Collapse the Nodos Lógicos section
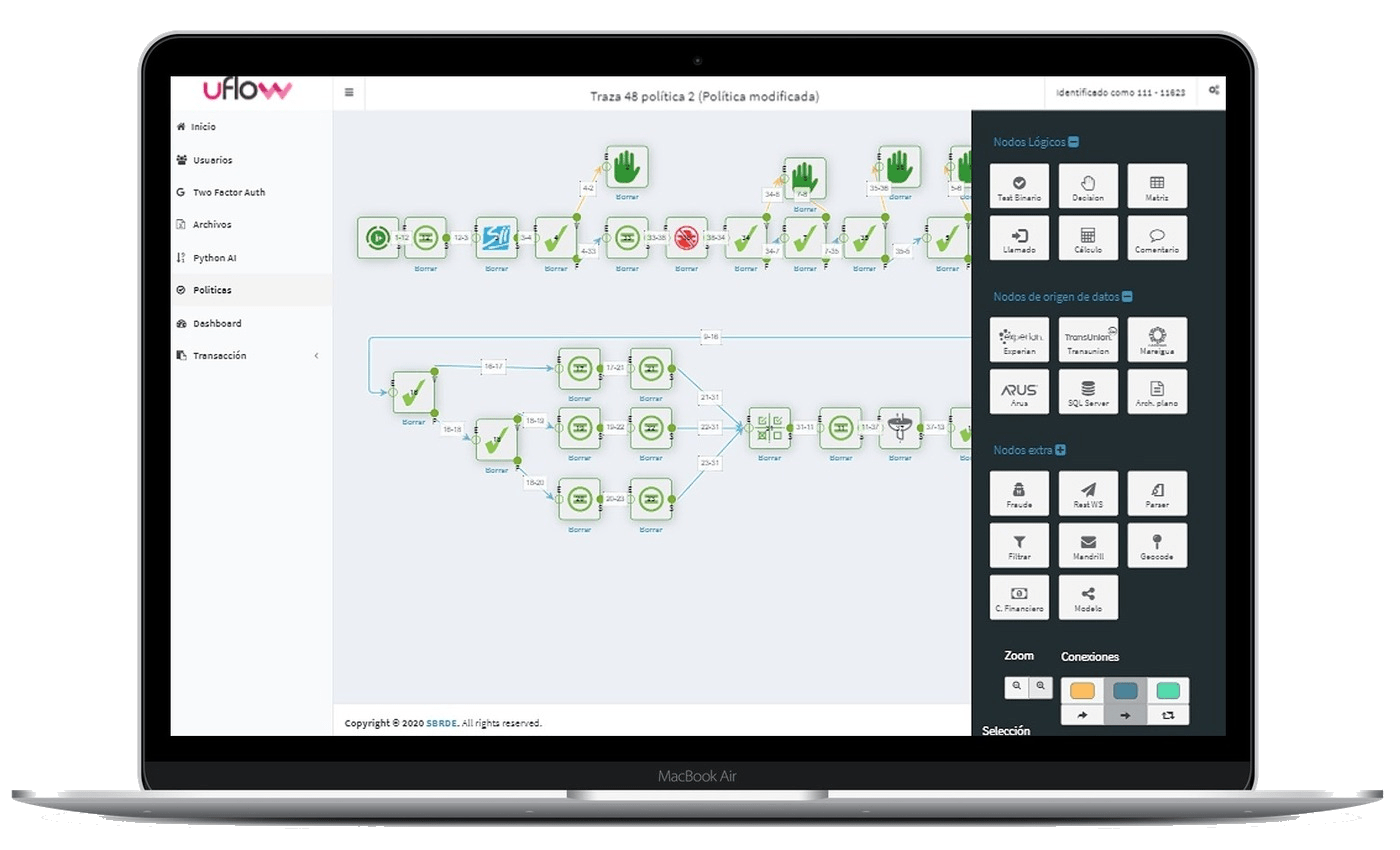Viewport: 1400px width, 850px height. click(1073, 141)
